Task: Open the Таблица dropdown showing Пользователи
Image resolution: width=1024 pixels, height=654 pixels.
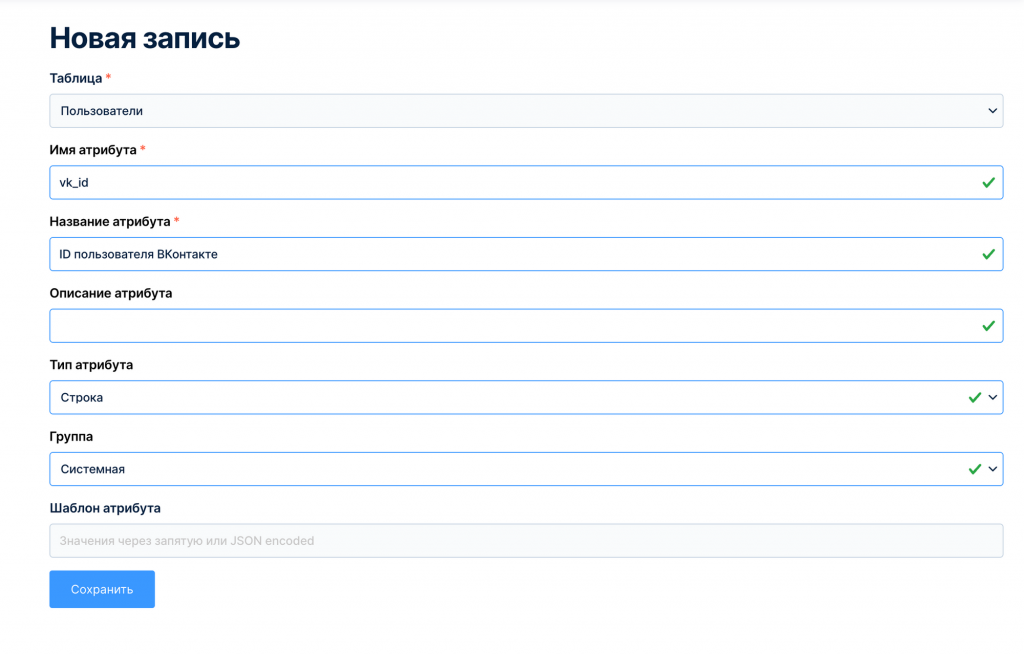Action: tap(526, 111)
